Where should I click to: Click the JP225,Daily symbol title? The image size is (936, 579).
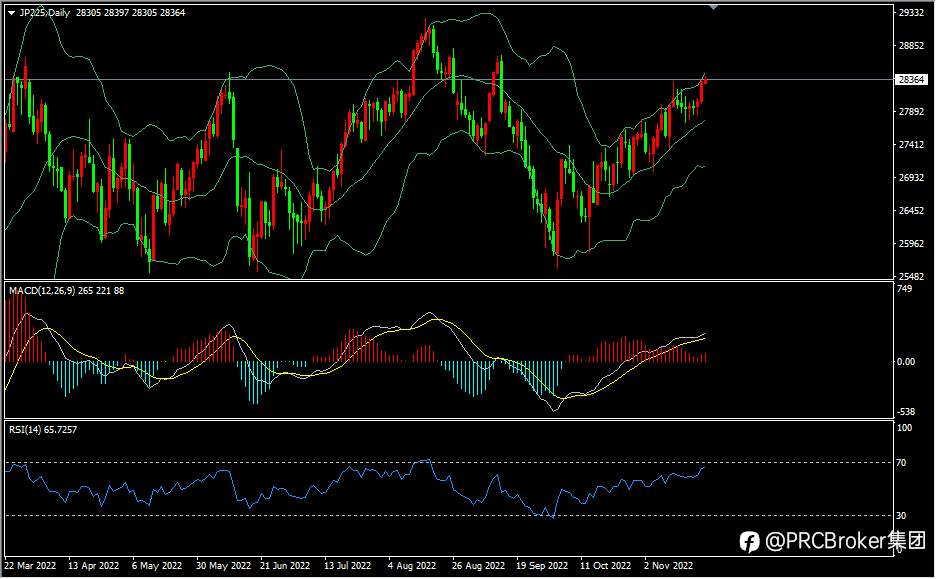(45, 13)
